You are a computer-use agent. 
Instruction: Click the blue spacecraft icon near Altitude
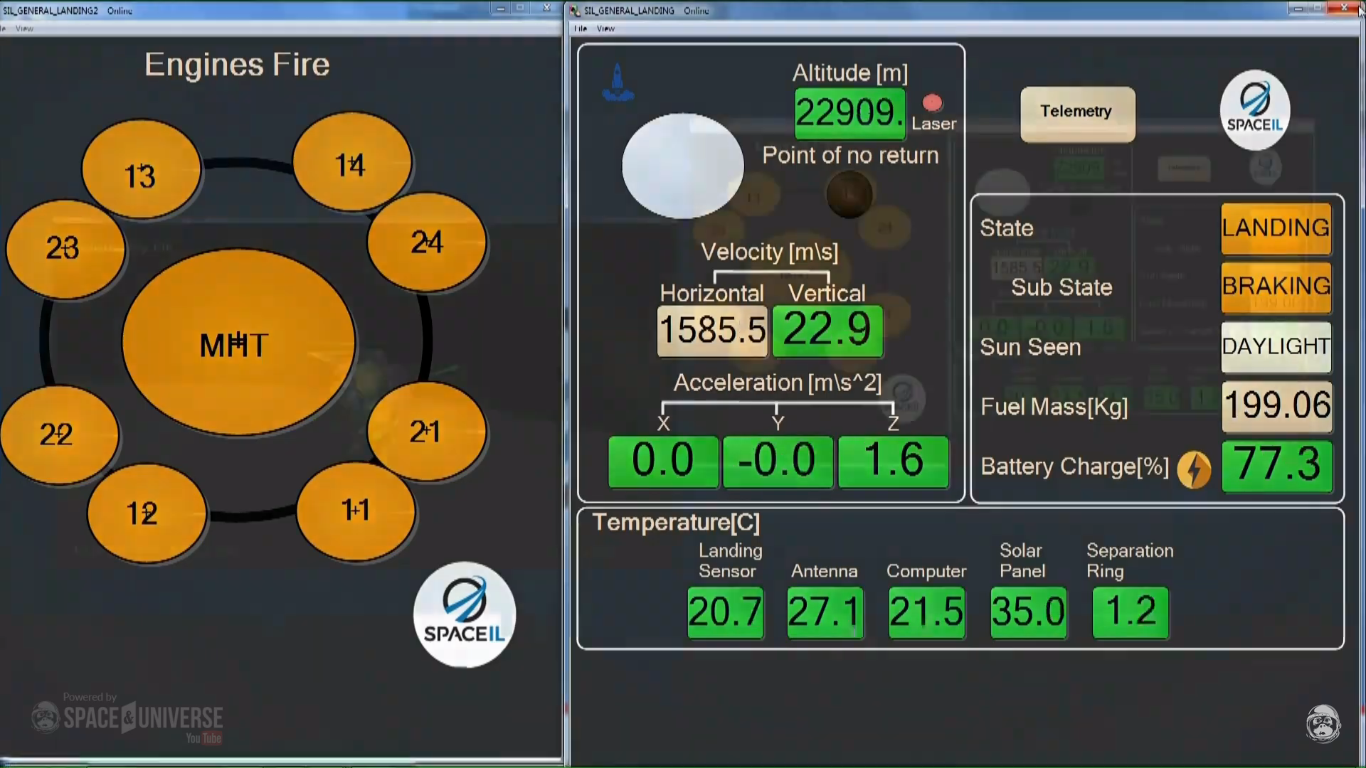coord(617,82)
